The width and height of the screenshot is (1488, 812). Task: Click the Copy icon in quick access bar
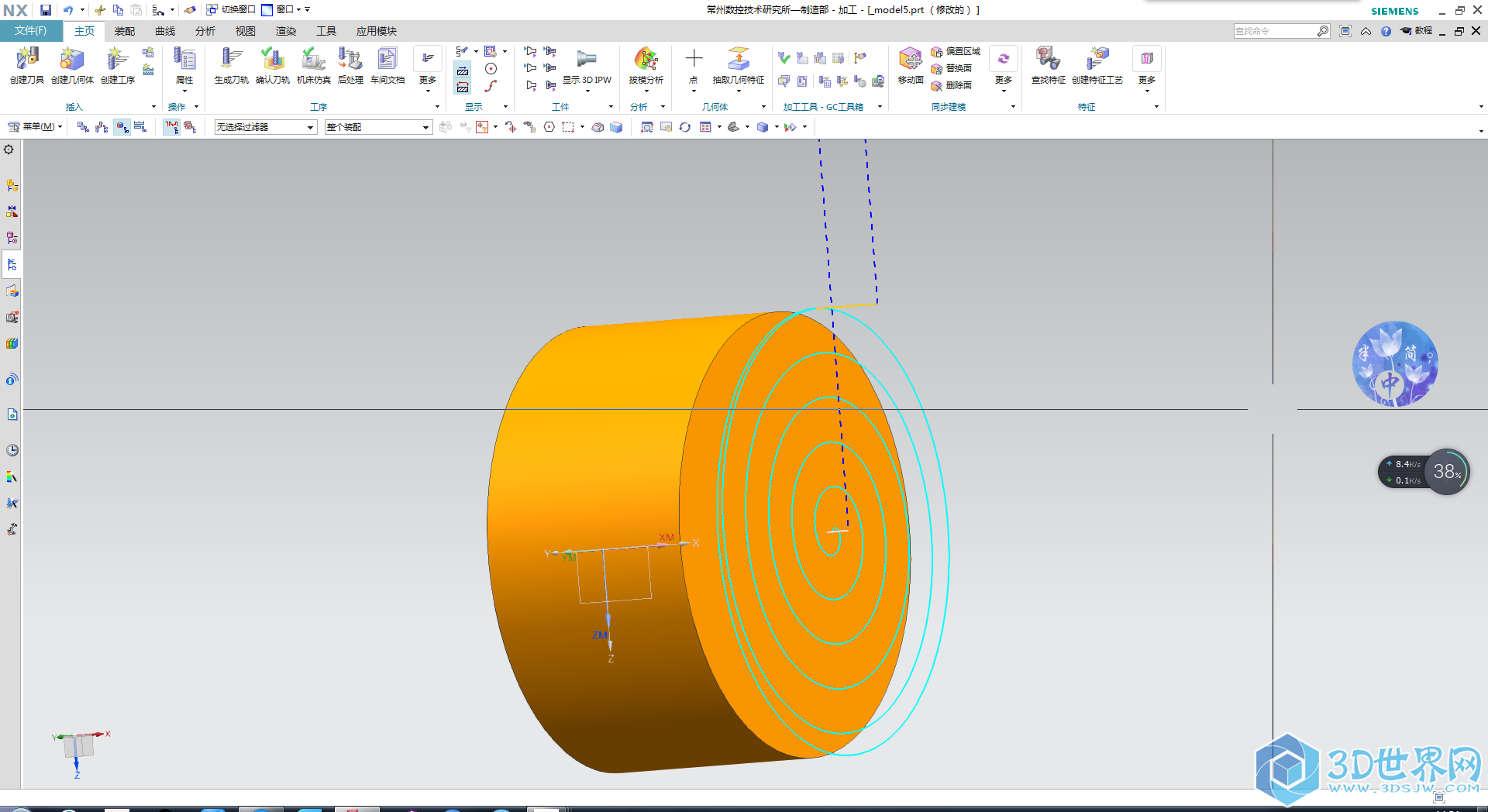click(118, 10)
